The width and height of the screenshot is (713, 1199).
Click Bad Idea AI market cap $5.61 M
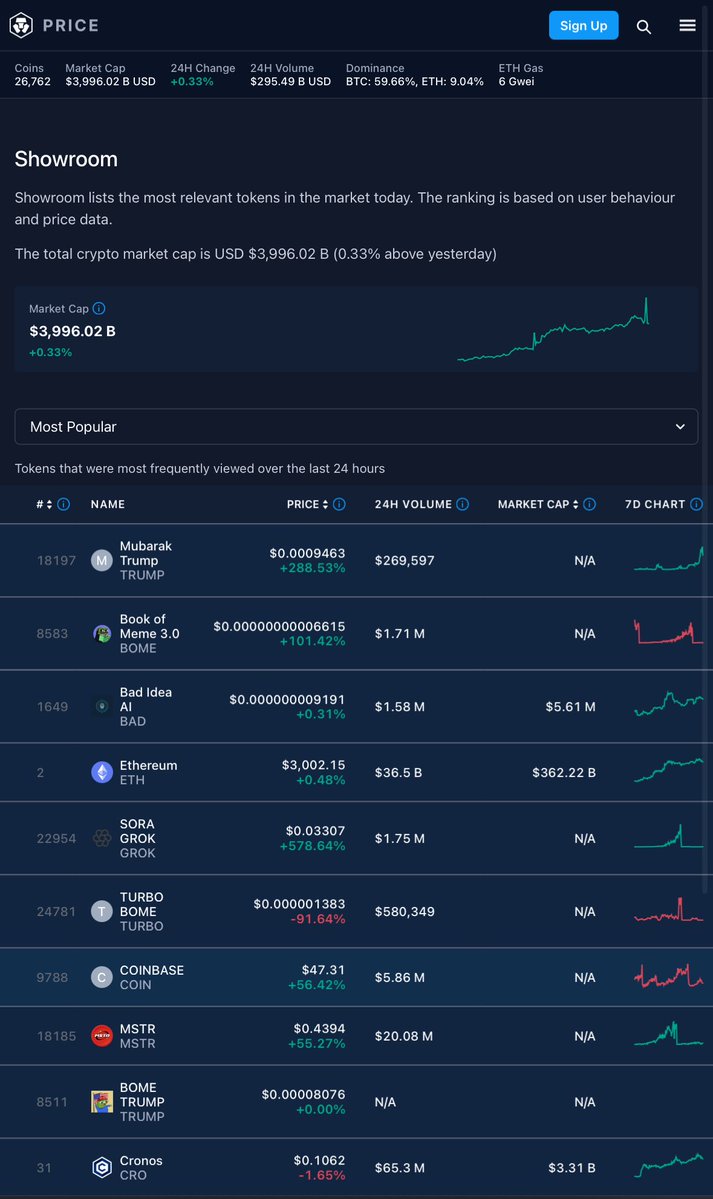(x=571, y=707)
